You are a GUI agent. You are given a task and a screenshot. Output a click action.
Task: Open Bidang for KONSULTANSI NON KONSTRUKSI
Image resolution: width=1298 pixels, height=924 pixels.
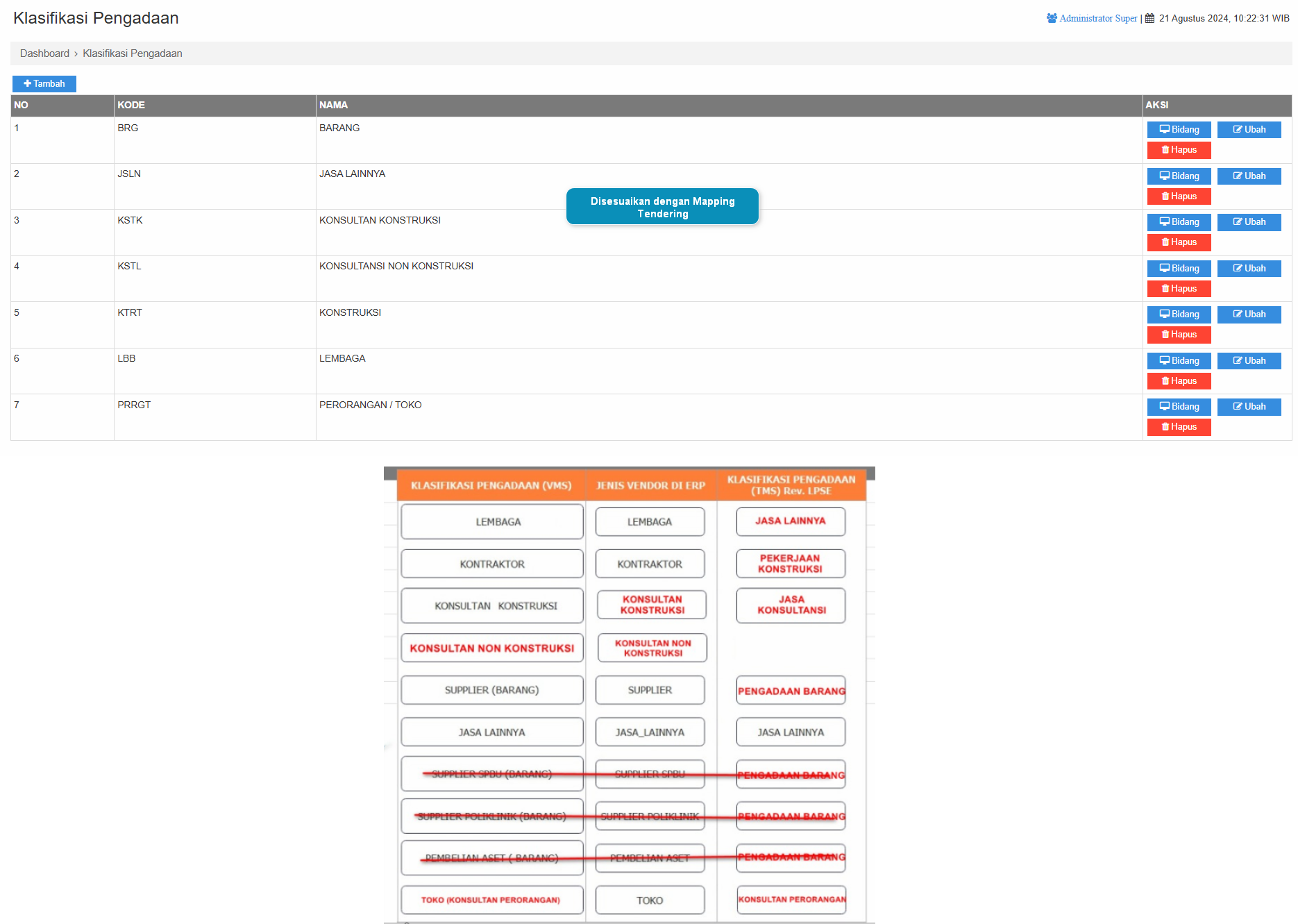[1179, 269]
